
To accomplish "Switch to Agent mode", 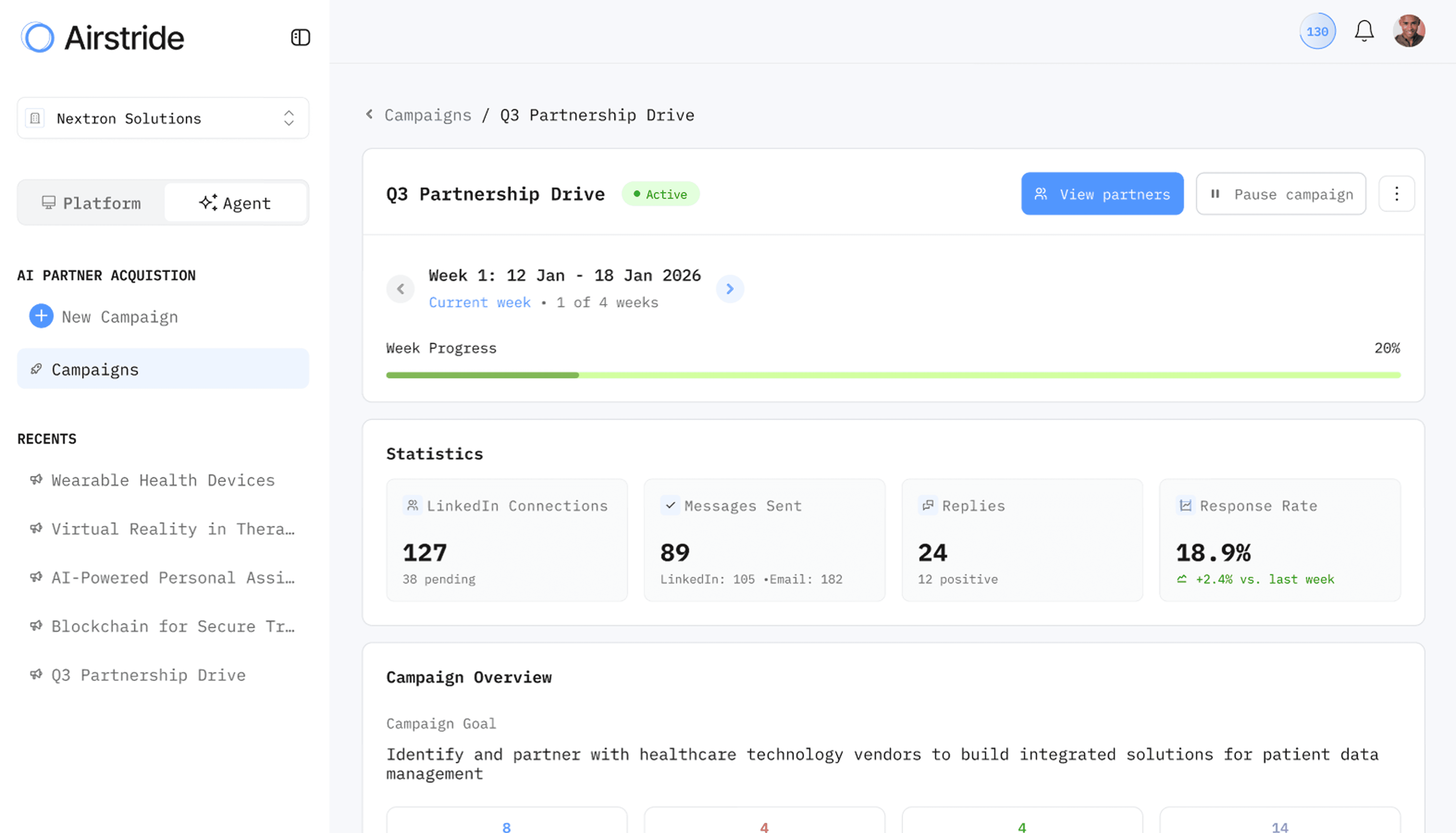I will coord(236,202).
